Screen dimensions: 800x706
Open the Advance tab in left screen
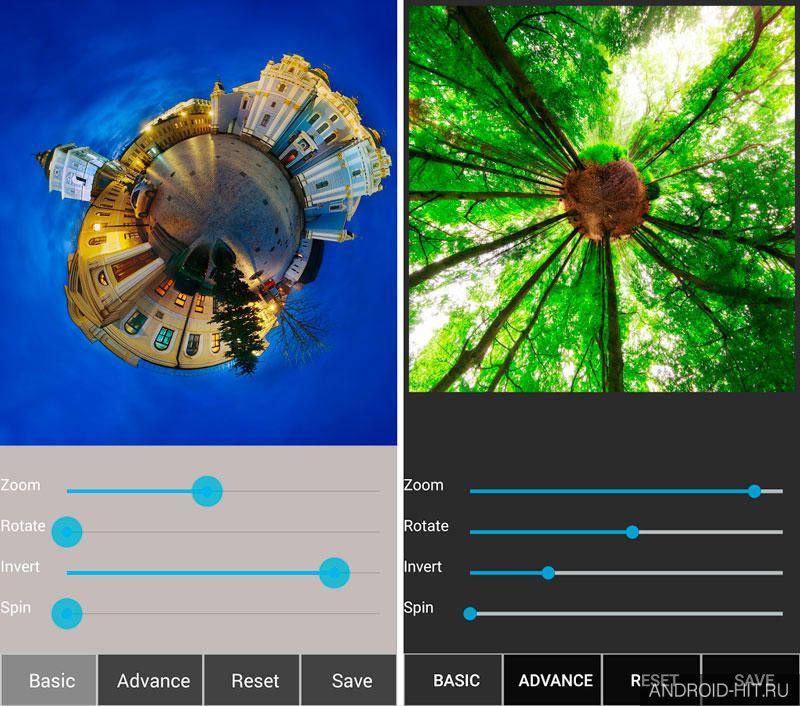pos(151,680)
